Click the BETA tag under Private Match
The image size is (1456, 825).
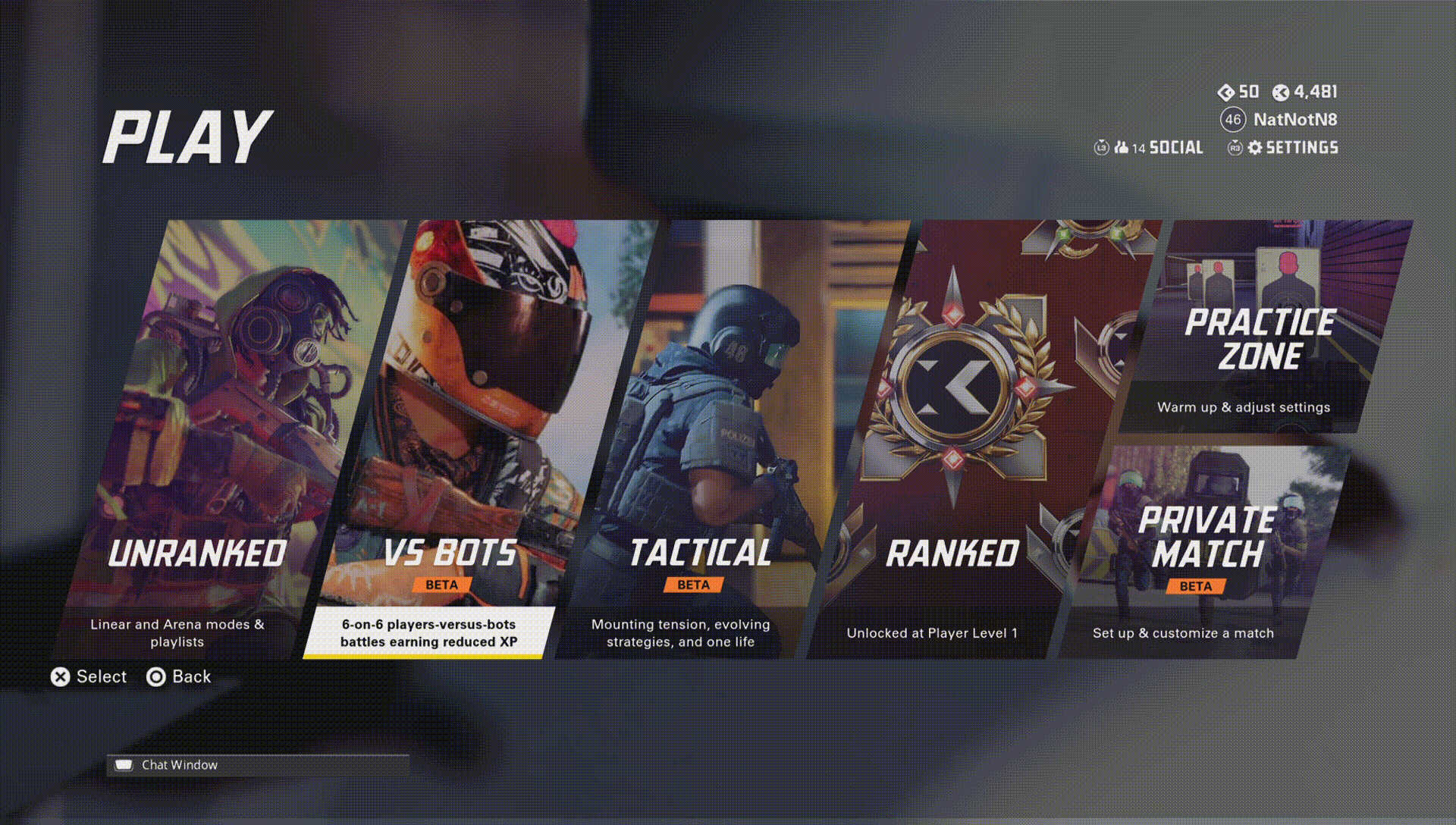point(1196,586)
